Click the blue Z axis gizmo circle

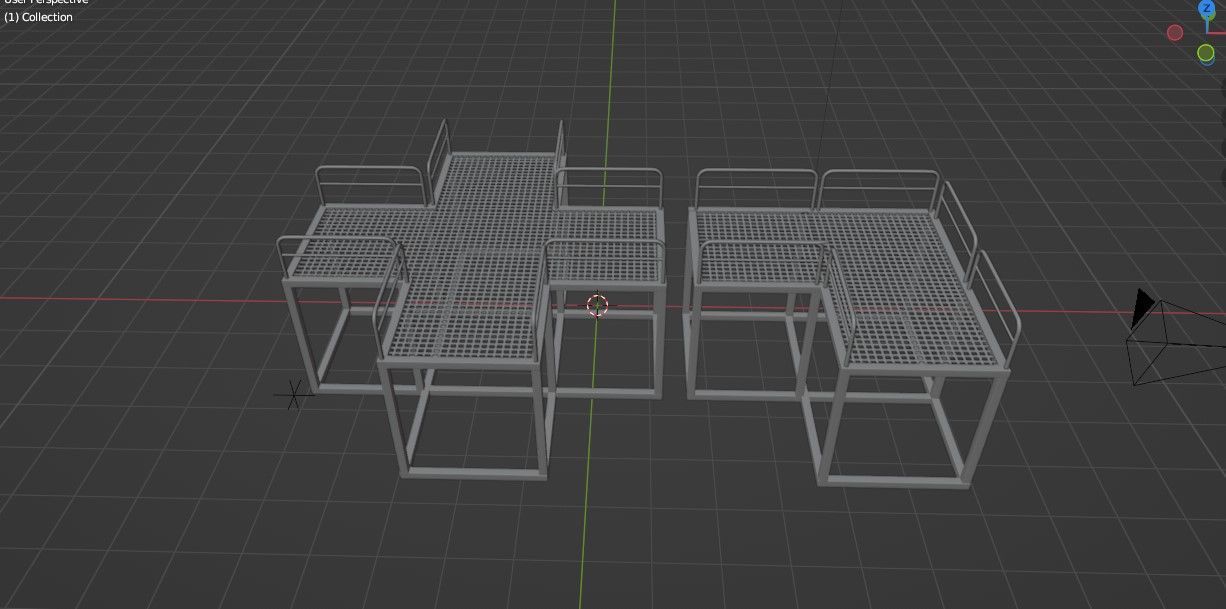click(1206, 8)
